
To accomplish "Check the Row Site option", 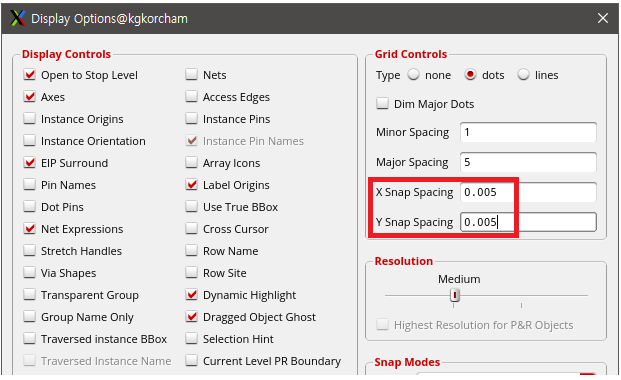I will (192, 273).
